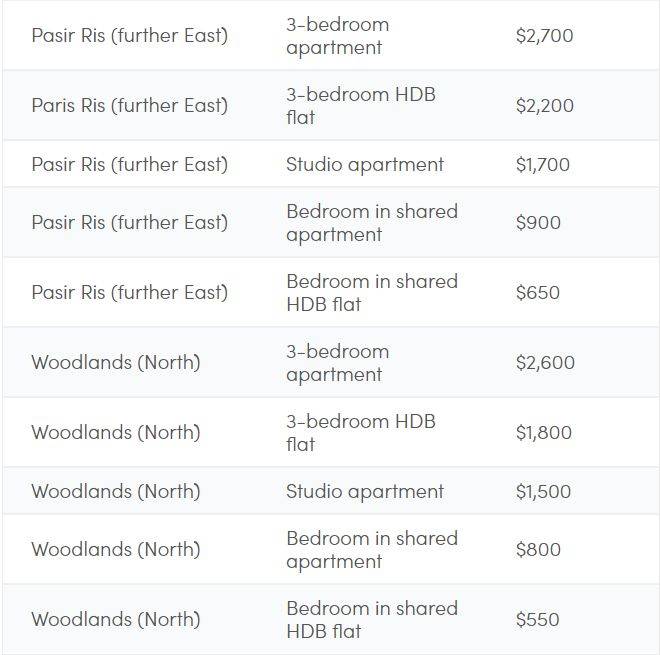Select Pasir Ris "Bedroom in shared apartment" text
The height and width of the screenshot is (655, 661).
tap(371, 223)
